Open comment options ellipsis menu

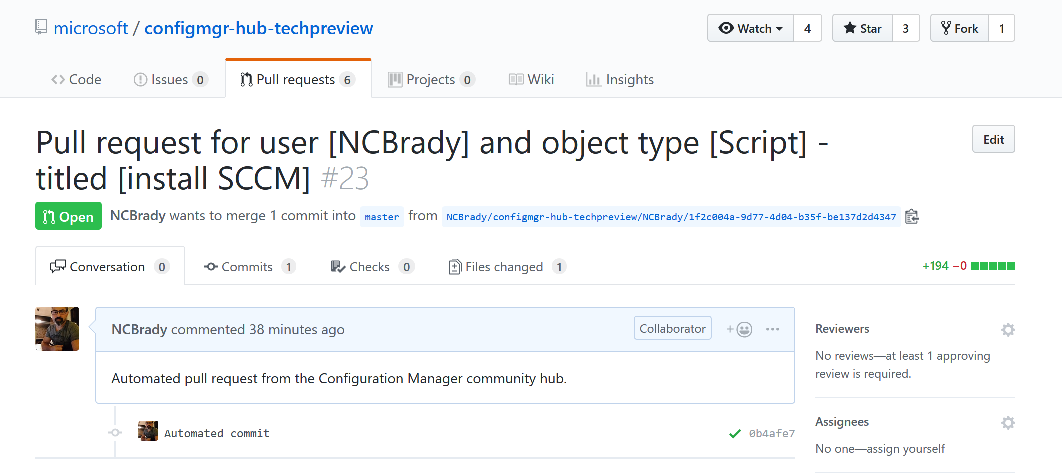772,329
